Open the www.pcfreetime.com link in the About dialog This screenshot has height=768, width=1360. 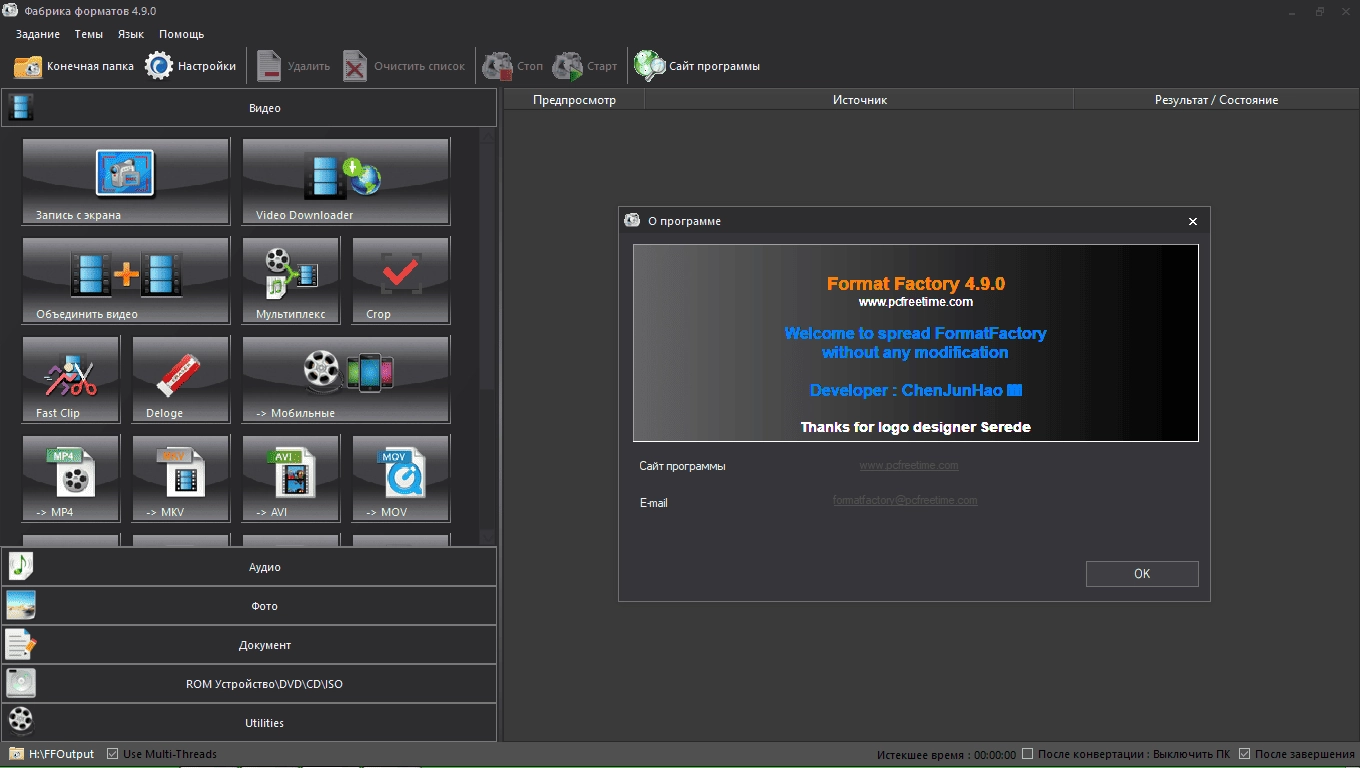click(x=909, y=465)
